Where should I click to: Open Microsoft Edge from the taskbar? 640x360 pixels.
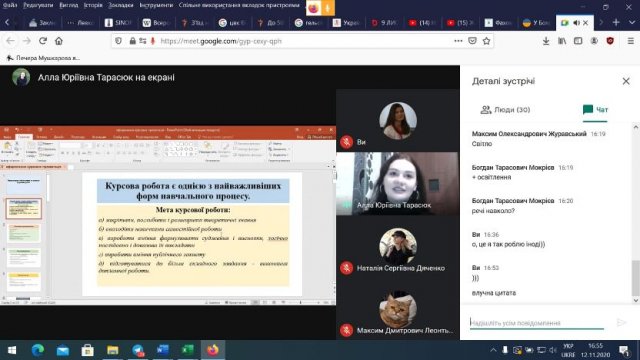pos(38,350)
